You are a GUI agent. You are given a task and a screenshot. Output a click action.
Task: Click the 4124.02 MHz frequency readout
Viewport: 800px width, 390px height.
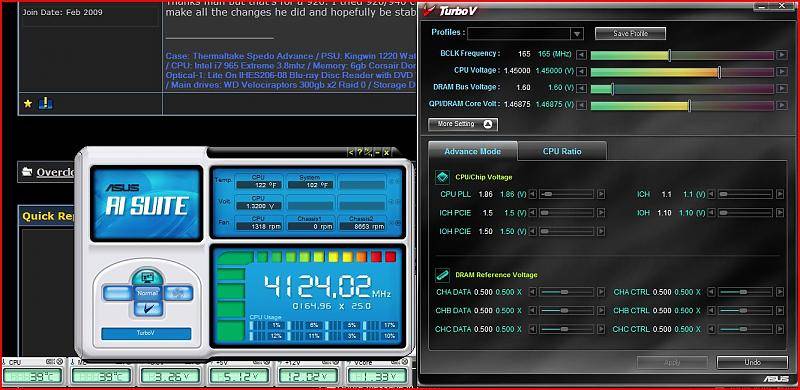click(x=327, y=286)
